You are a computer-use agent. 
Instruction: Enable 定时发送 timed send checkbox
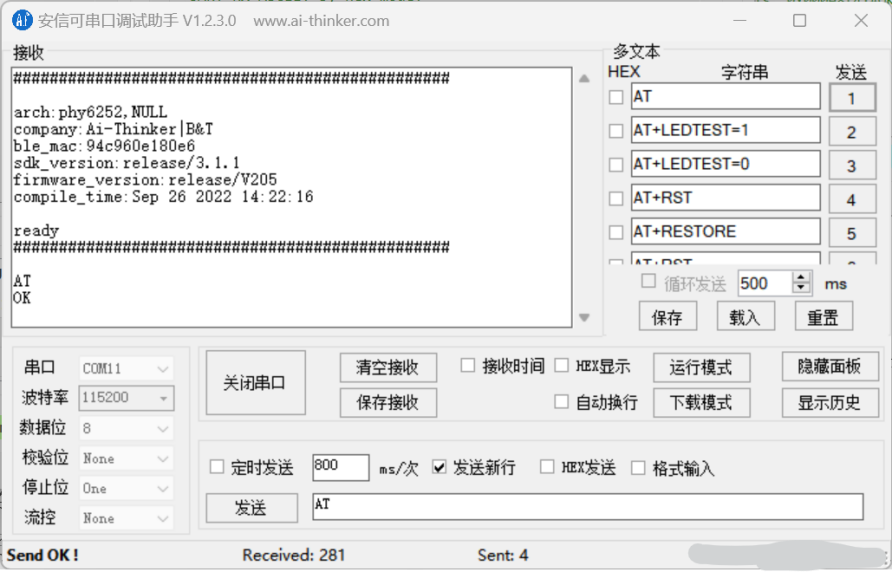tap(217, 467)
